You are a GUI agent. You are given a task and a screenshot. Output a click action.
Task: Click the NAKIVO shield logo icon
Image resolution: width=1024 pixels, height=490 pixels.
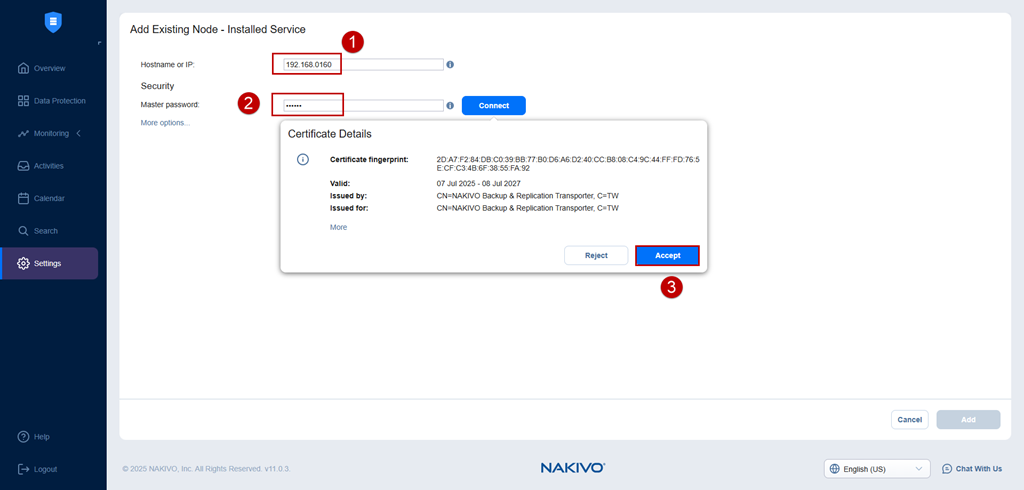tap(53, 22)
